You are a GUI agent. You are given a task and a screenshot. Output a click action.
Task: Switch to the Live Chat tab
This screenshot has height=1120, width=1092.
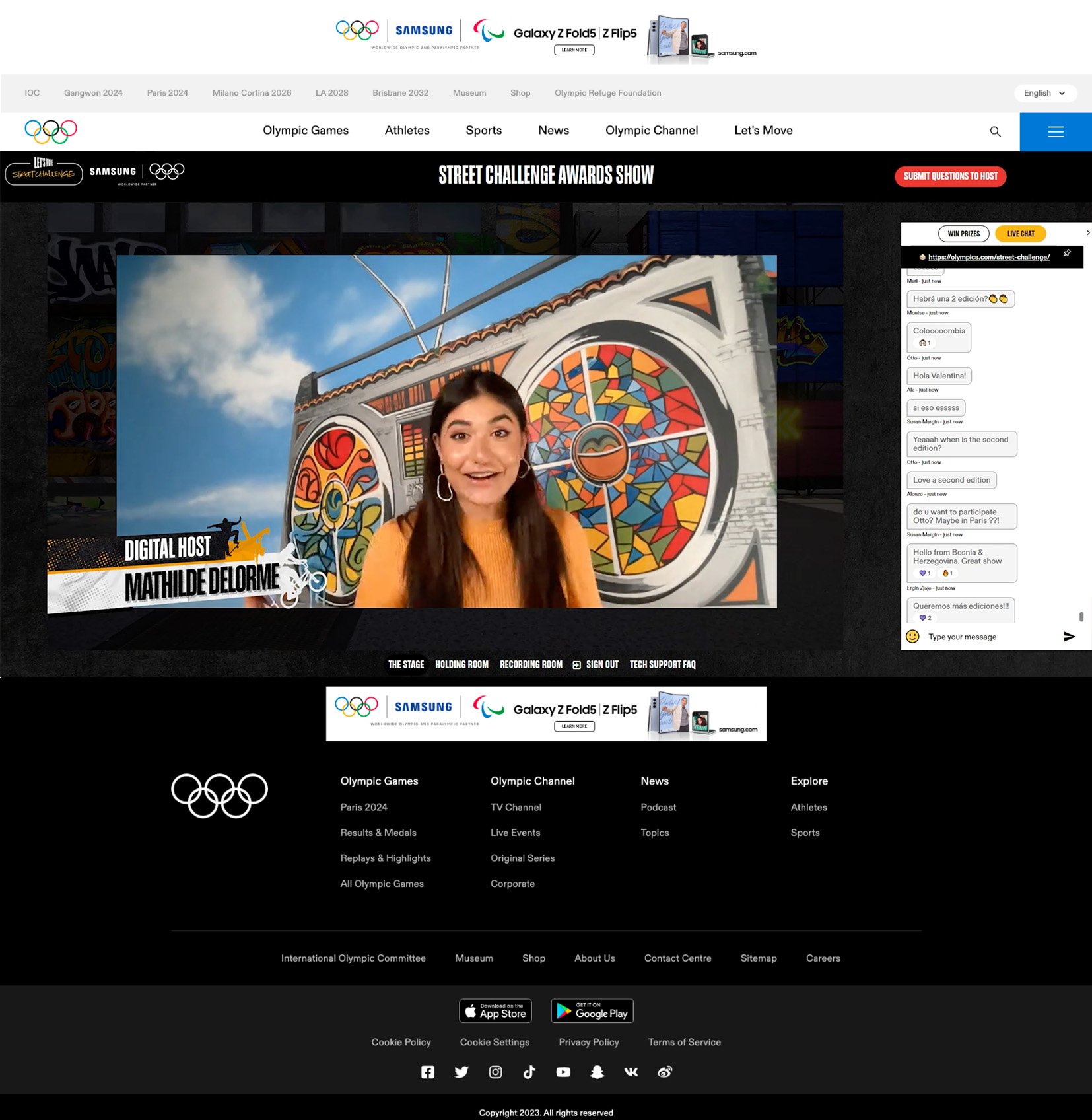point(1020,234)
